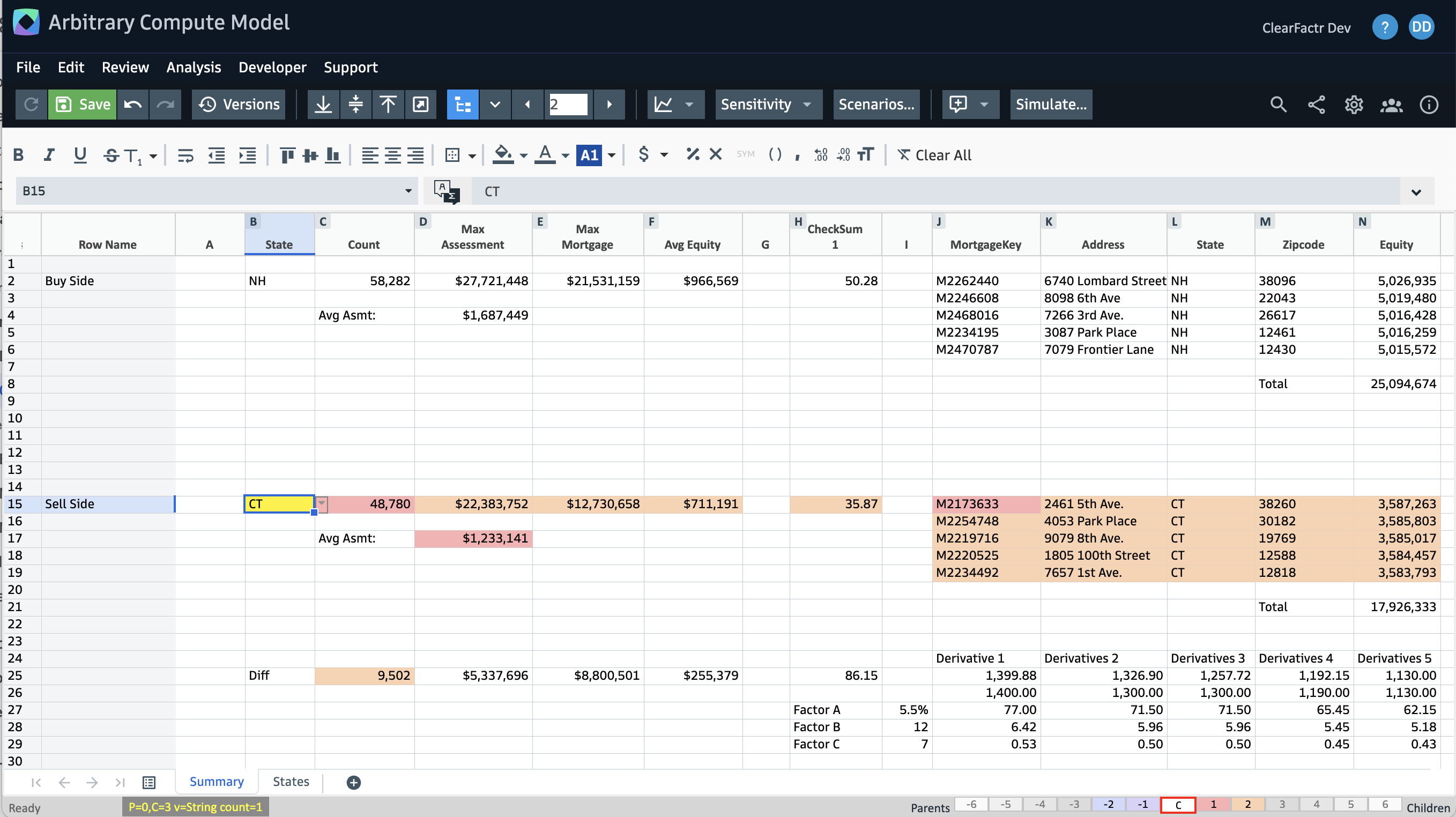Switch to the States sheet tab
This screenshot has width=1456, height=817.
(291, 782)
